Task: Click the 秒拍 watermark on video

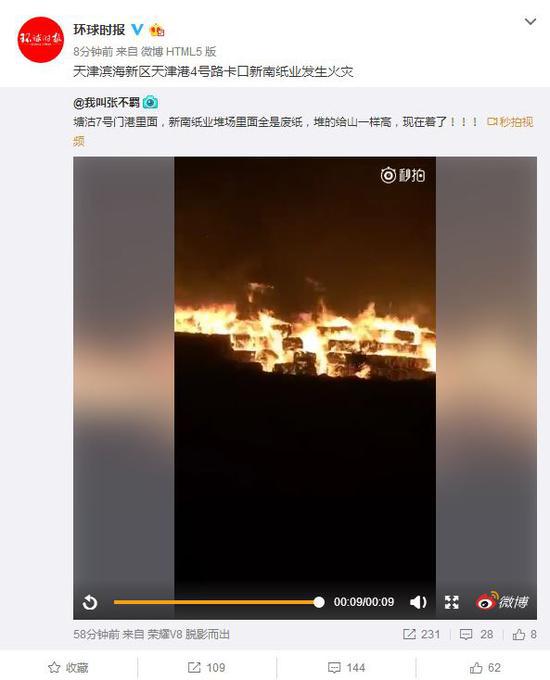Action: tap(403, 175)
